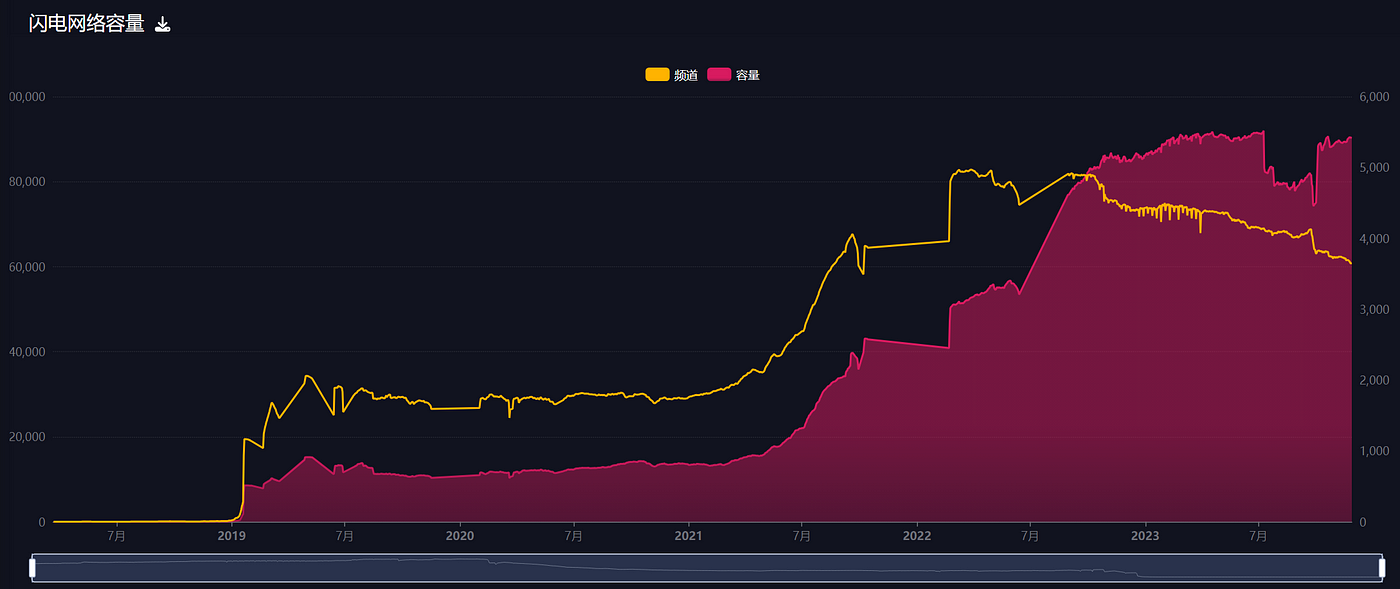Click the 2021 x-axis label
The height and width of the screenshot is (589, 1400).
pyautogui.click(x=688, y=536)
